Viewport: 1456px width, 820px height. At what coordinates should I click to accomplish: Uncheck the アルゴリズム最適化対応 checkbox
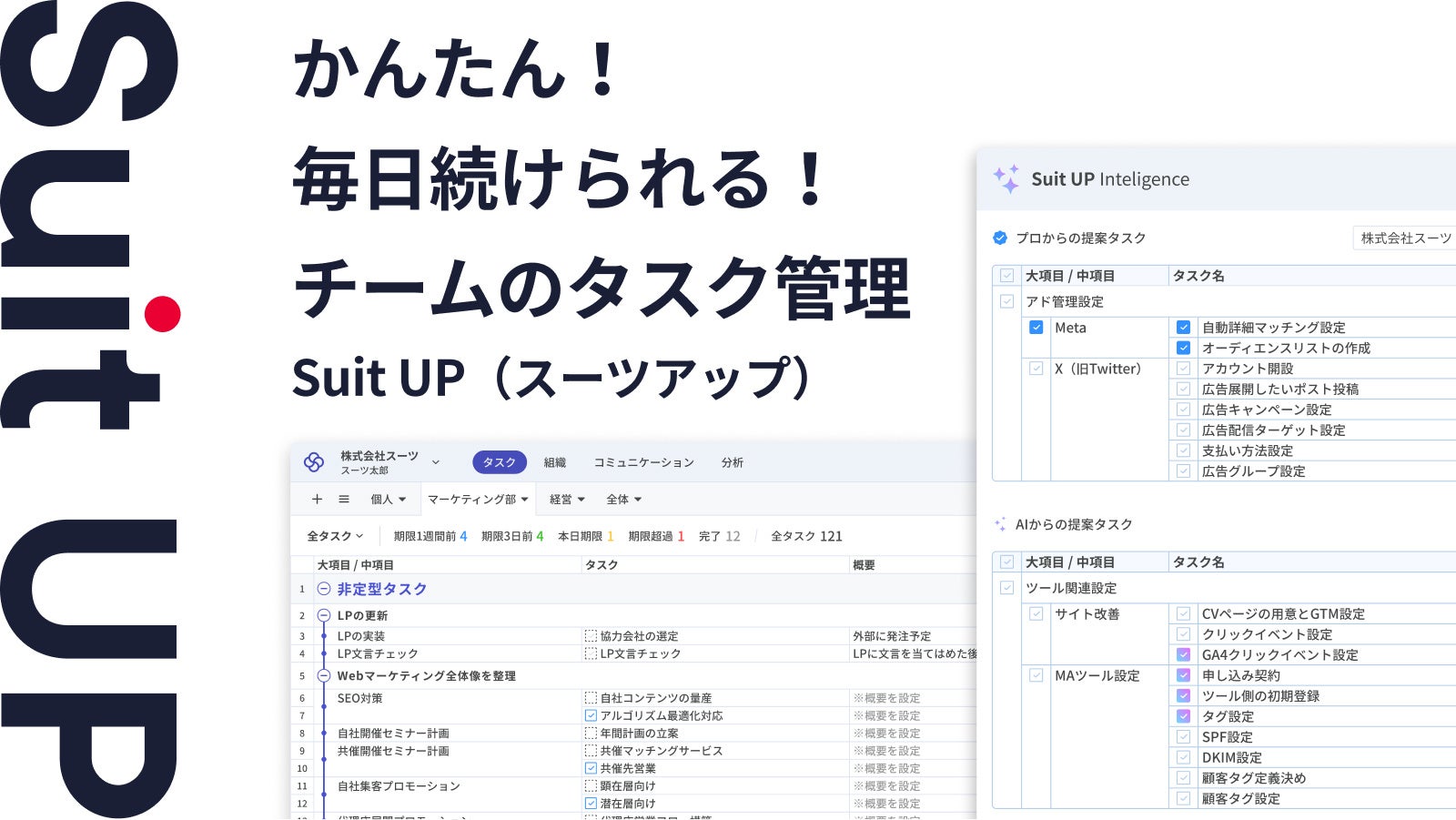[x=591, y=715]
